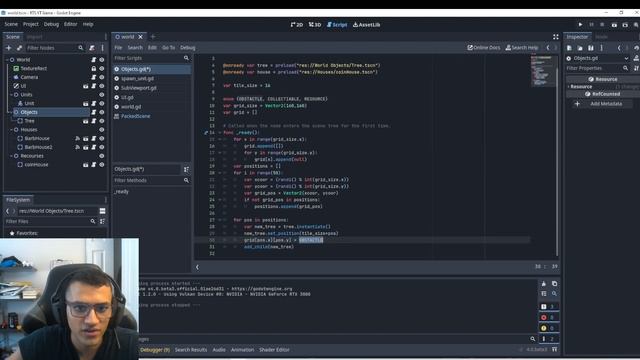The height and width of the screenshot is (360, 640).
Task: Hide the Objects node
Action: tap(102, 112)
